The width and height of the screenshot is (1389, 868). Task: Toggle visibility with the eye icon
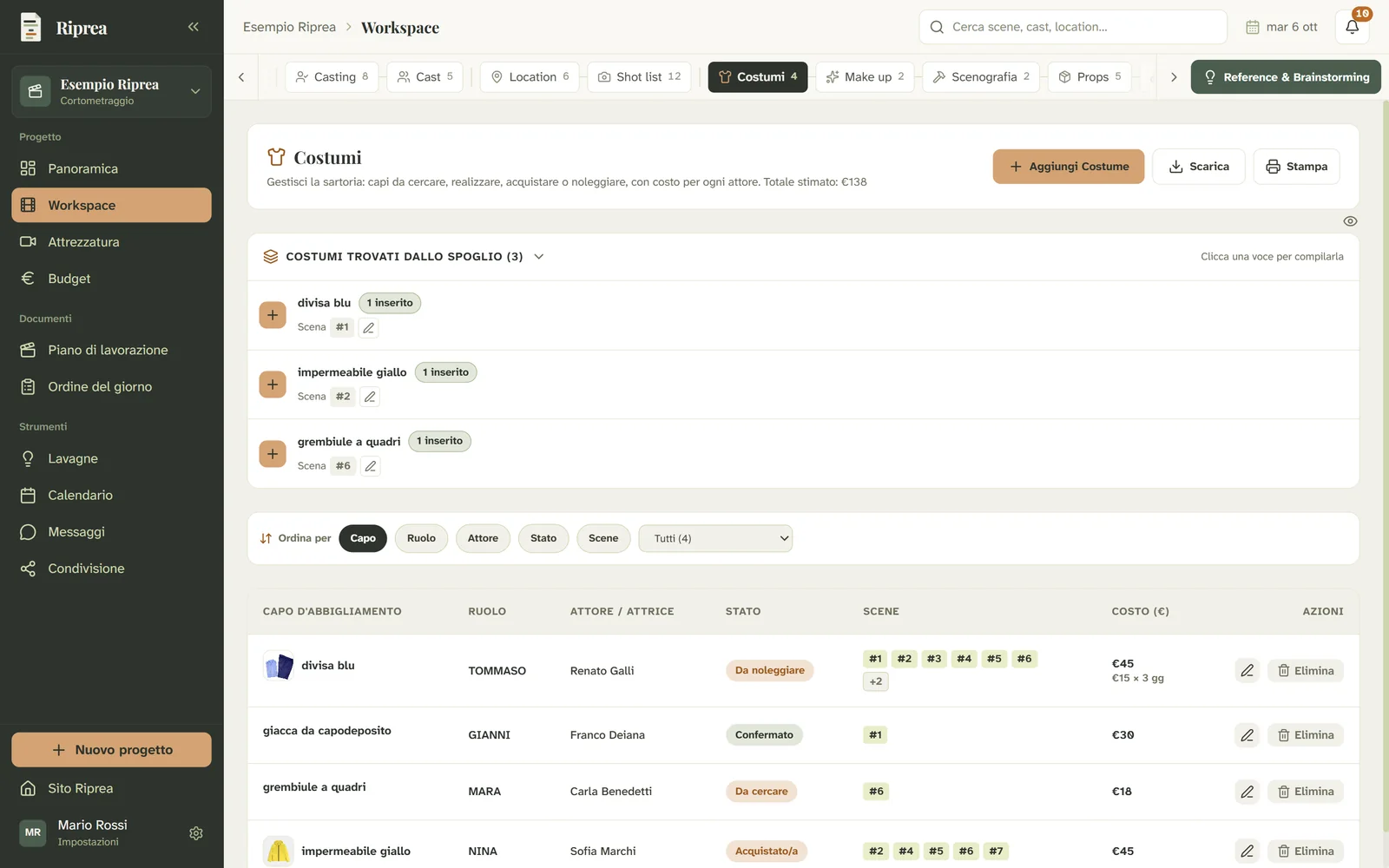(x=1350, y=221)
